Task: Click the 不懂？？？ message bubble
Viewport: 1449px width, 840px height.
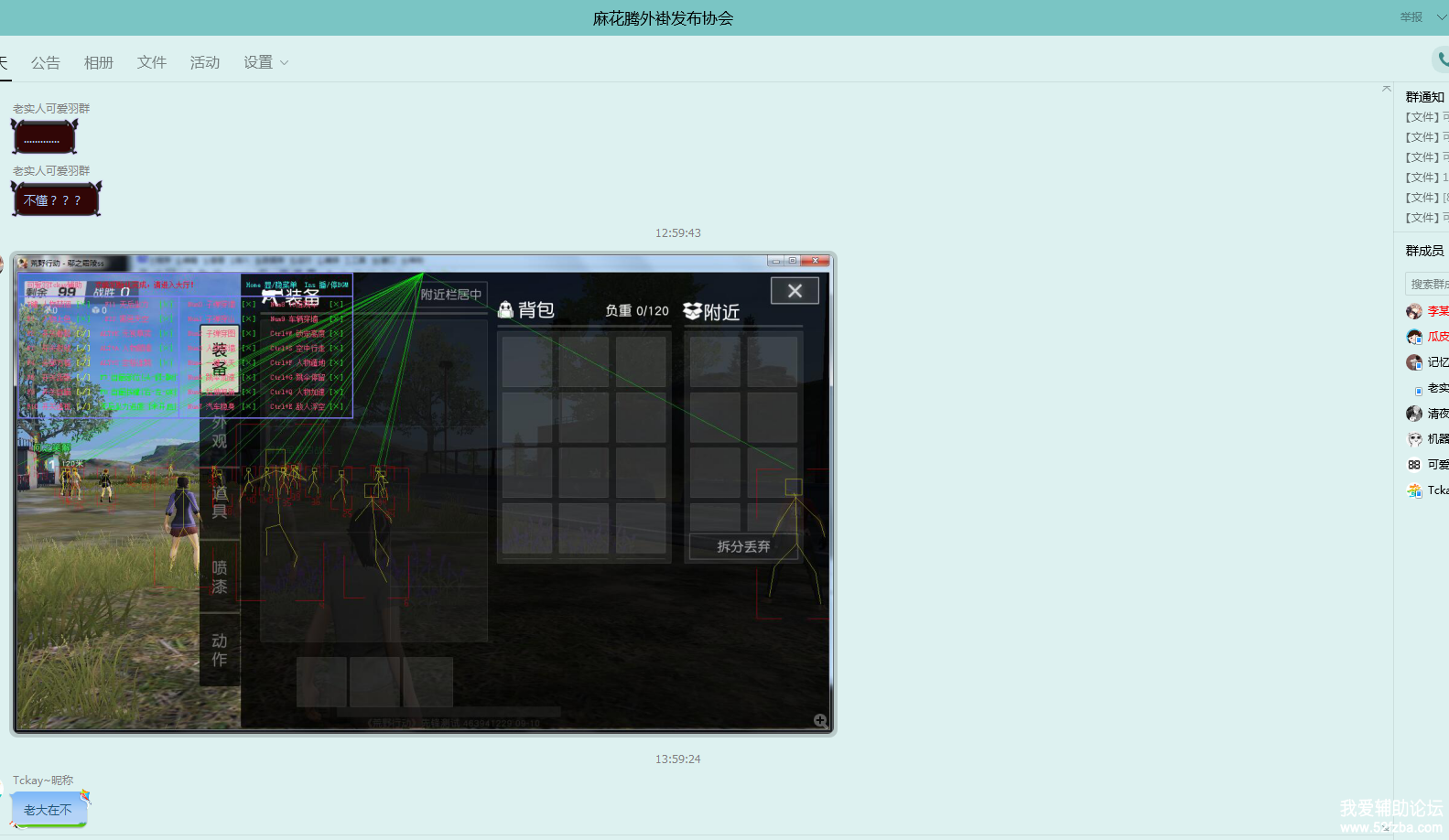Action: point(56,199)
